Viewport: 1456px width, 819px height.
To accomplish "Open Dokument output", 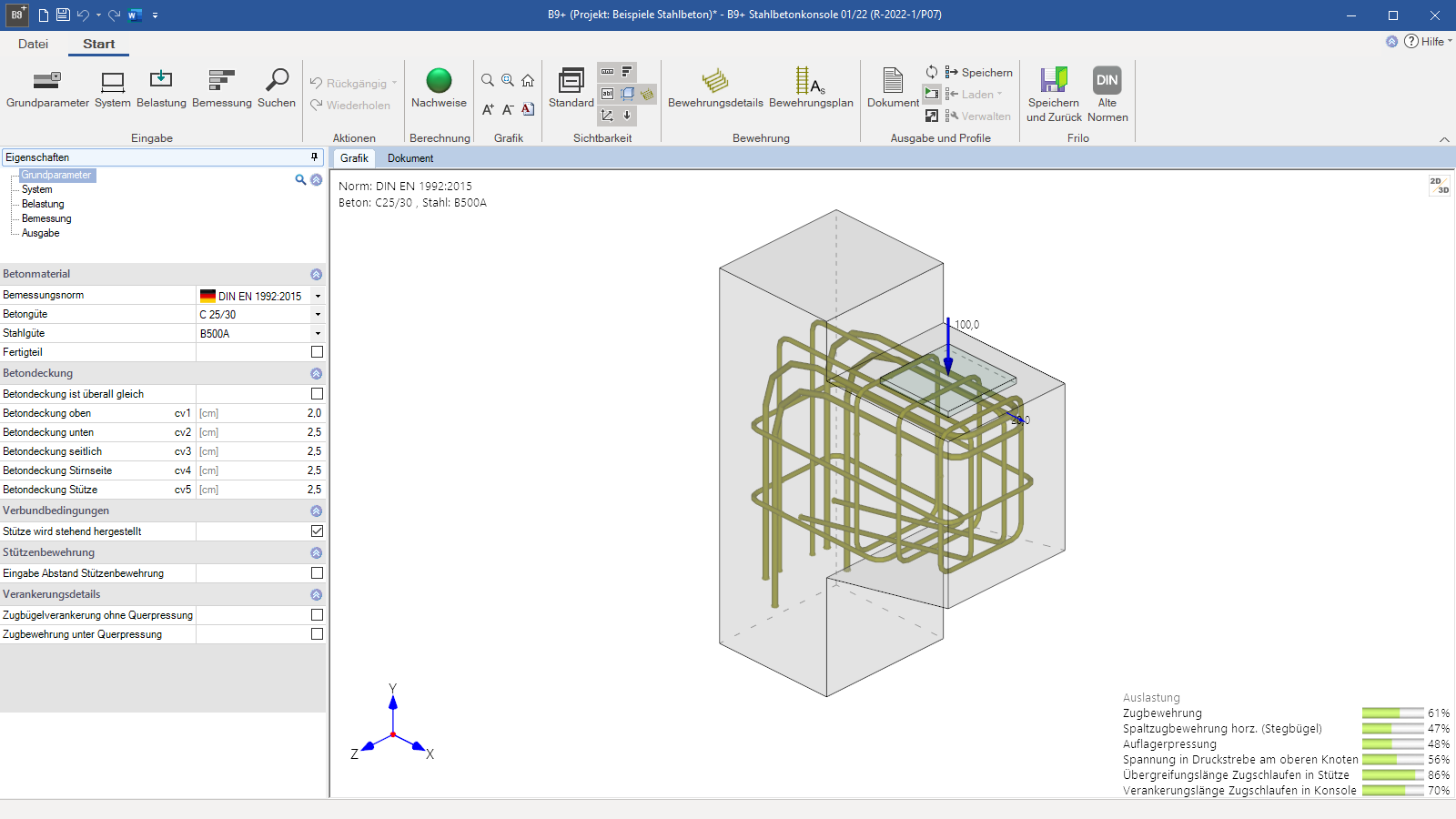I will [x=893, y=89].
